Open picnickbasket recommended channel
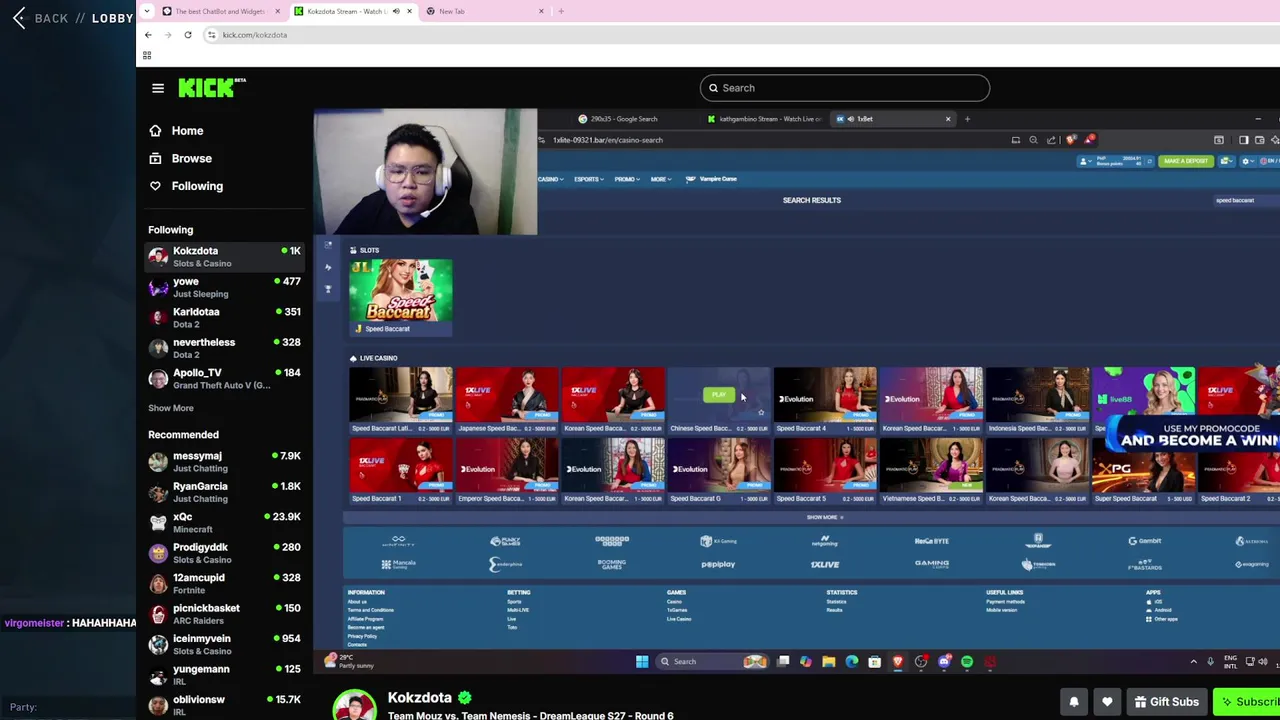1280x720 pixels. 224,614
